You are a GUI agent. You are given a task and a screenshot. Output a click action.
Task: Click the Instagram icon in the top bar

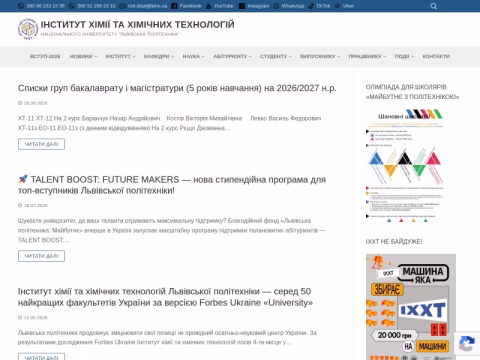[242, 6]
